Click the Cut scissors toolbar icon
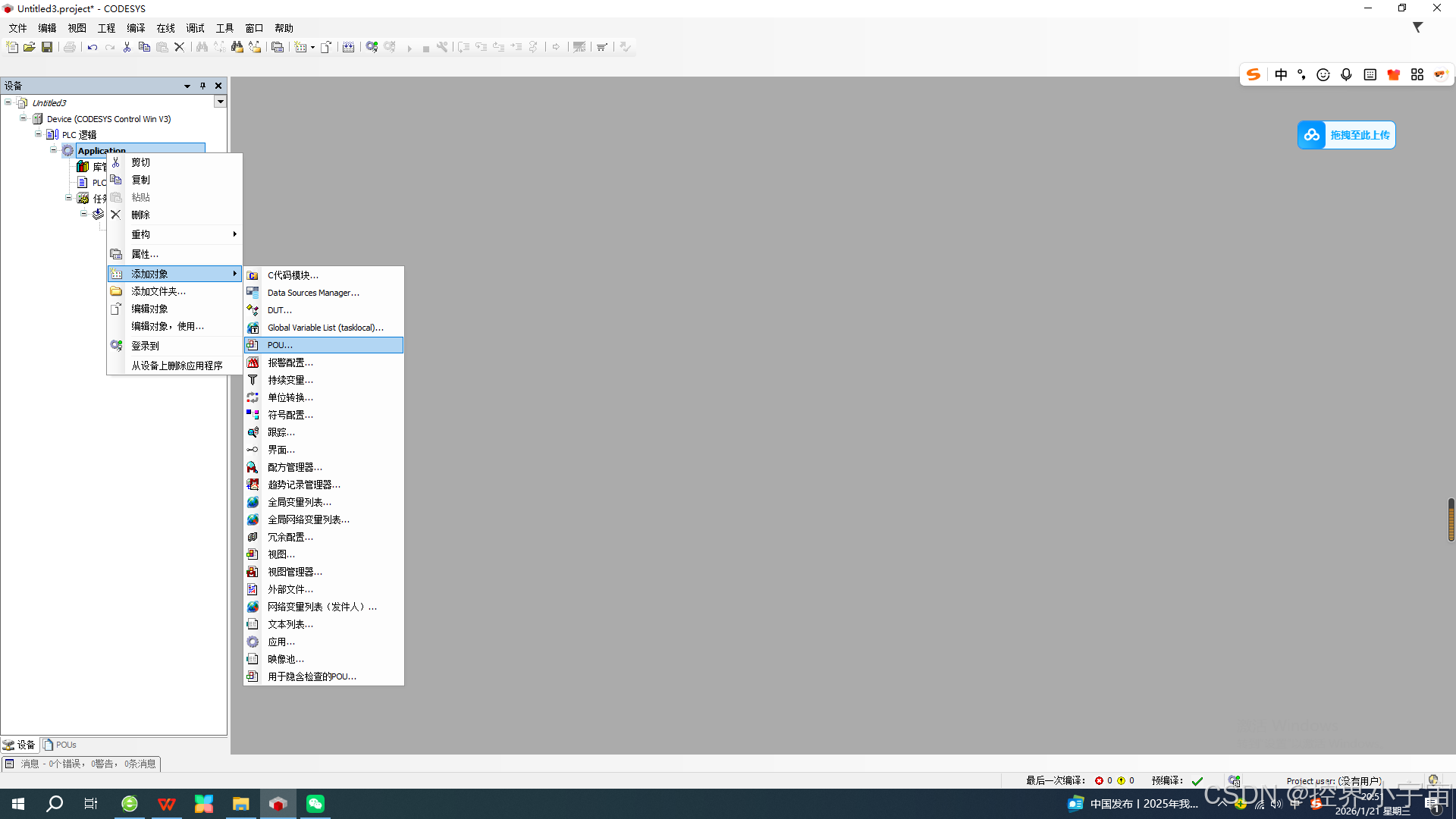Screen dimensions: 1456x819 click(127, 47)
